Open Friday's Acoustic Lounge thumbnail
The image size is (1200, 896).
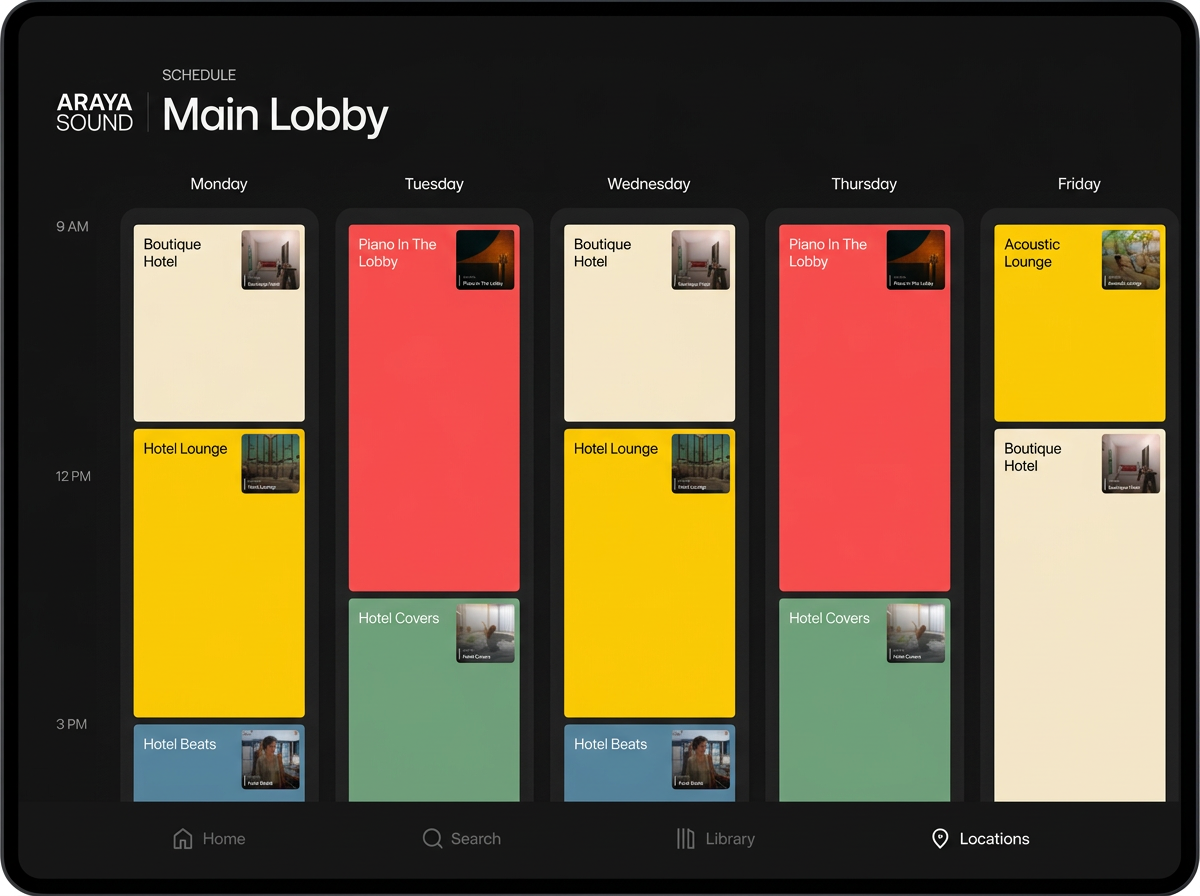click(x=1131, y=260)
